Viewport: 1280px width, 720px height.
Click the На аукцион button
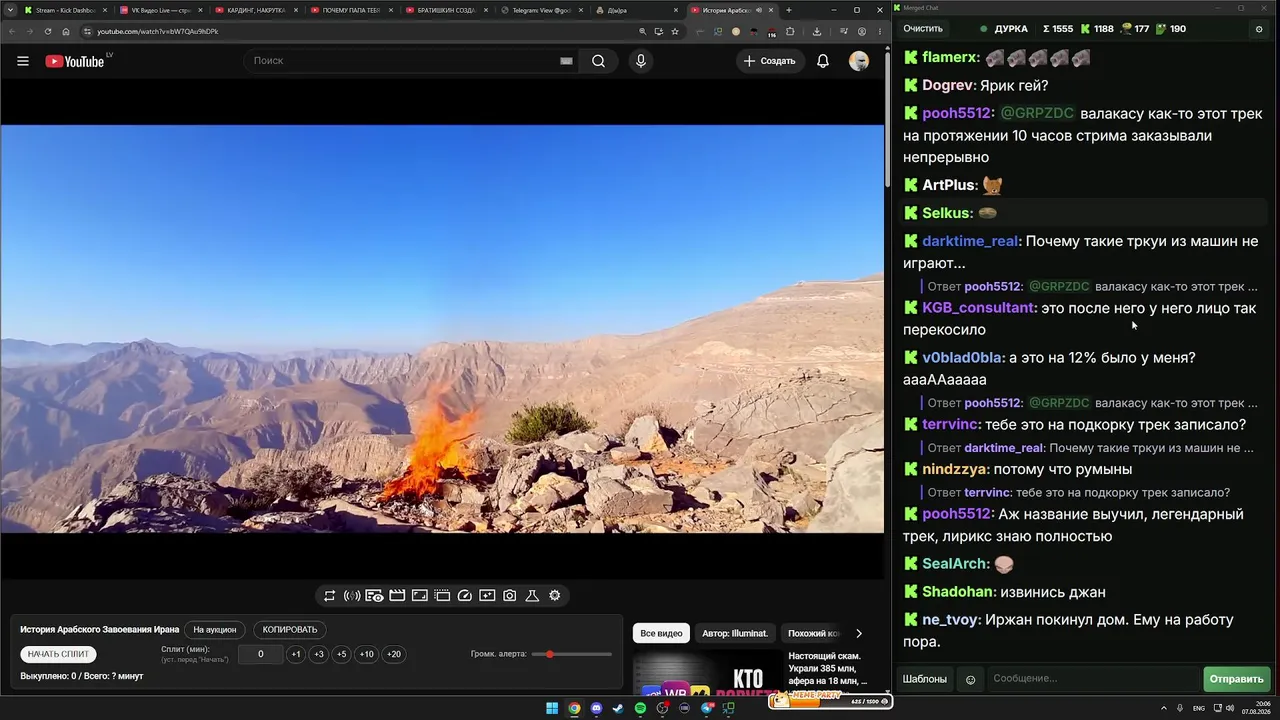tap(215, 630)
